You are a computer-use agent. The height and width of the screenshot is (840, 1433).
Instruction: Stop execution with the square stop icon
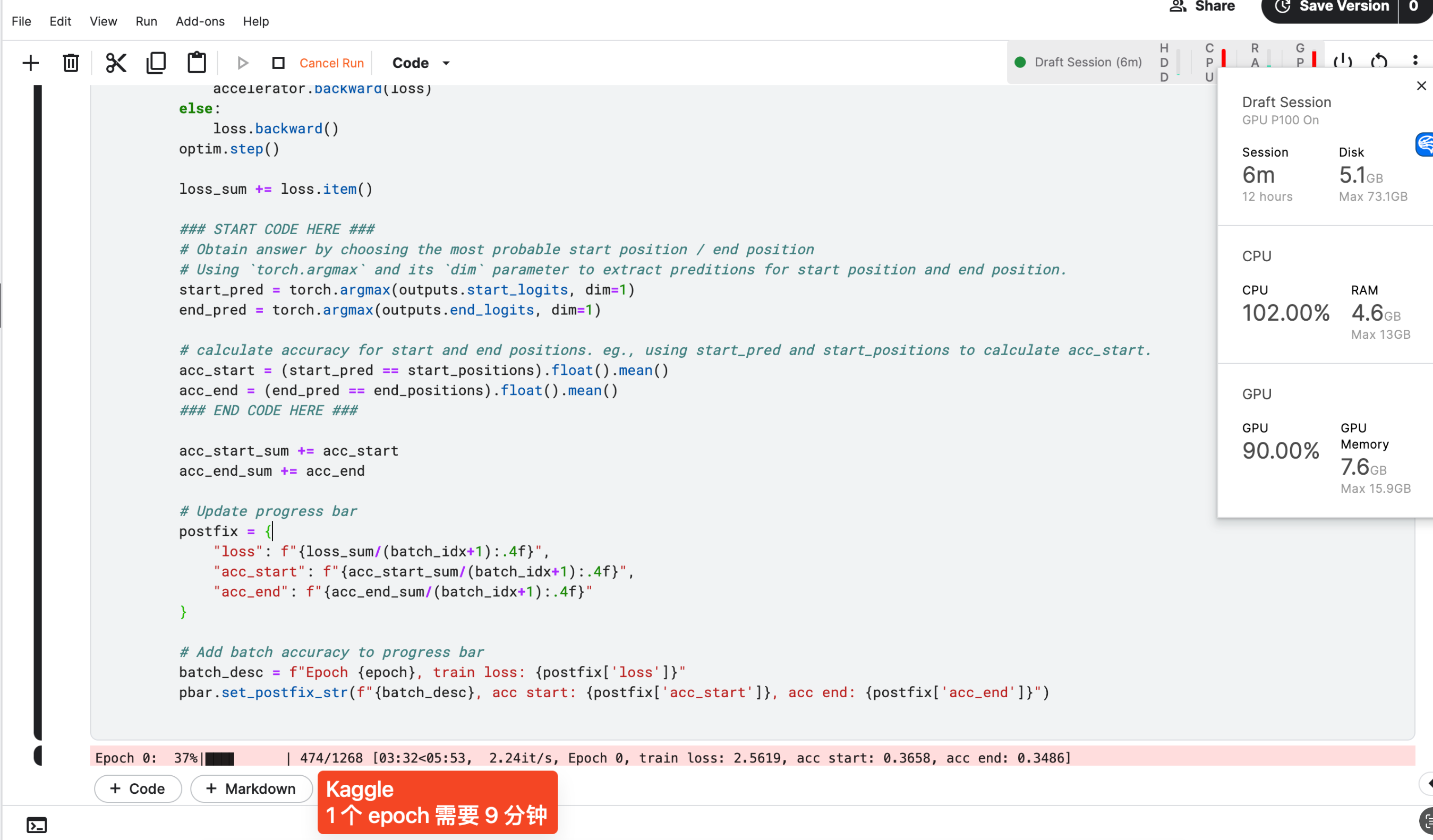pyautogui.click(x=278, y=63)
